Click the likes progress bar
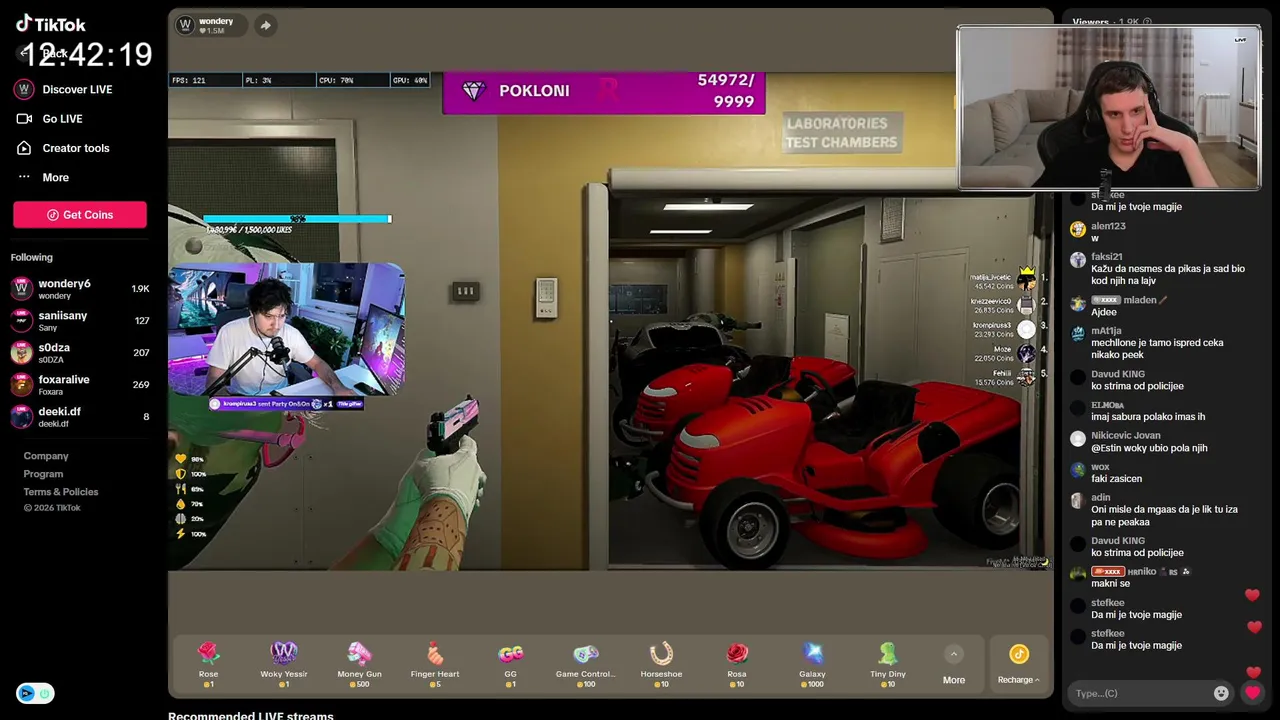This screenshot has width=1280, height=720. click(x=297, y=219)
